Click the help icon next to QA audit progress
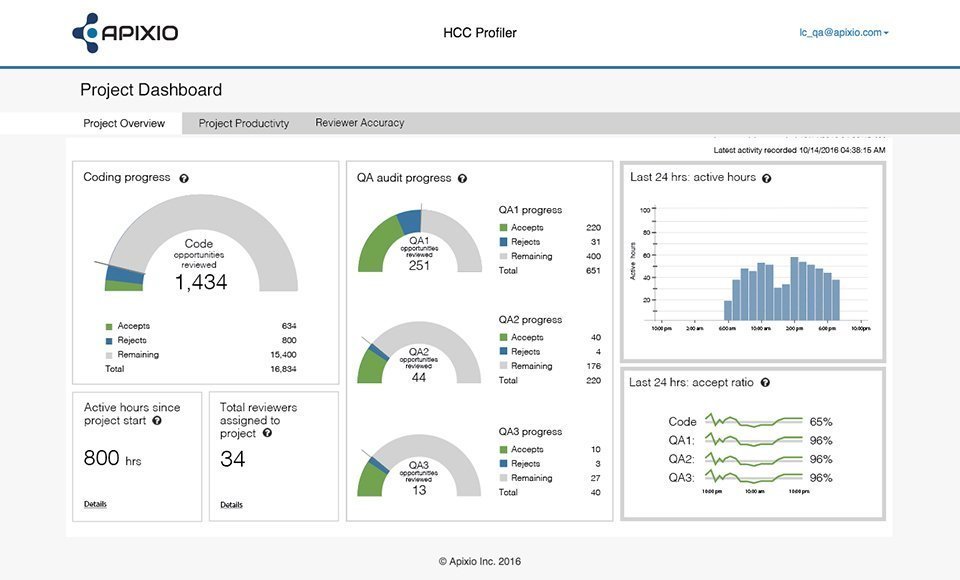960x580 pixels. 462,178
